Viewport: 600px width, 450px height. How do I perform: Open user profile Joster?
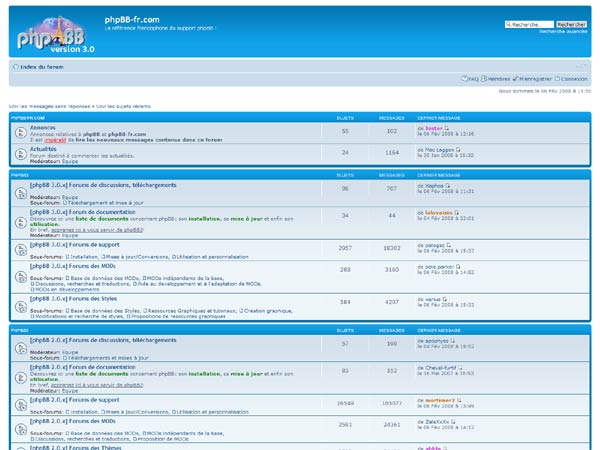click(434, 128)
